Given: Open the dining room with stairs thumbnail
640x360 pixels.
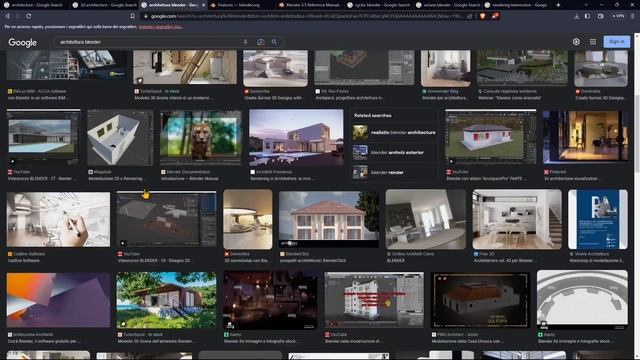Looking at the screenshot, I should 517,219.
